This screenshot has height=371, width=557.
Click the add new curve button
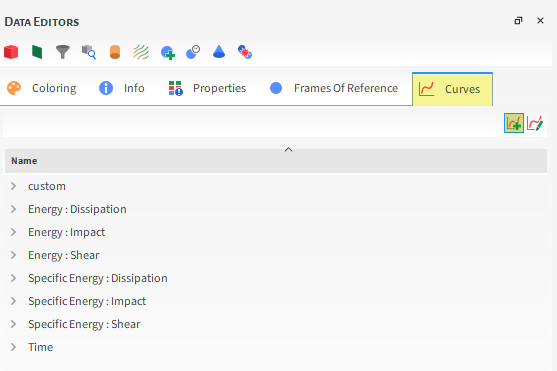point(514,123)
